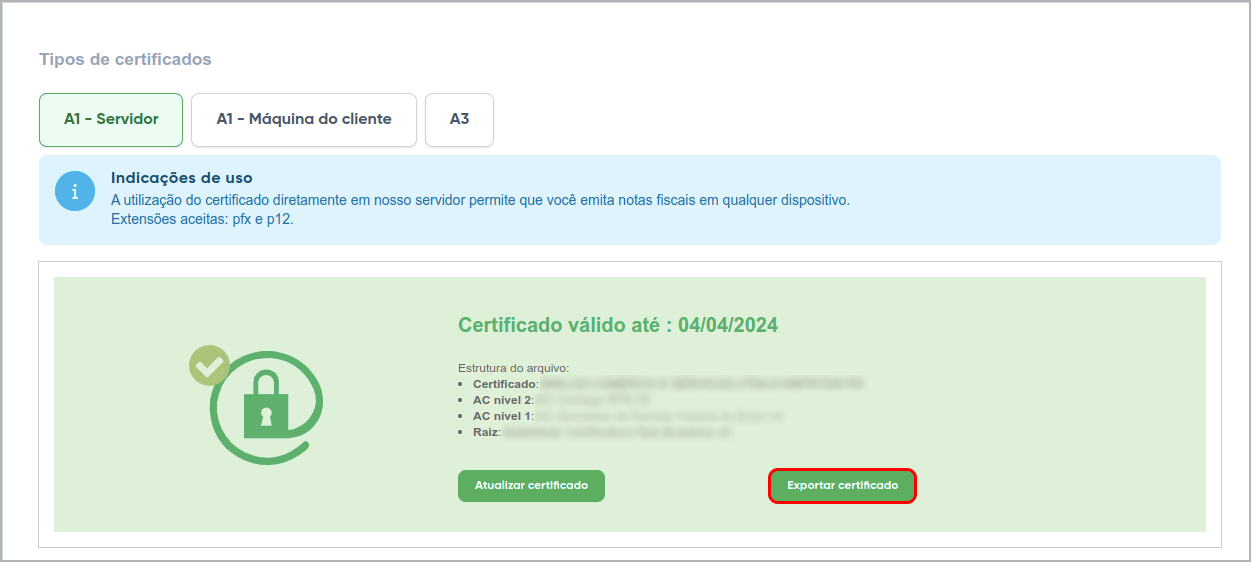This screenshot has width=1251, height=562.
Task: Click the Estrutura do arquivo label
Action: pyautogui.click(x=513, y=368)
